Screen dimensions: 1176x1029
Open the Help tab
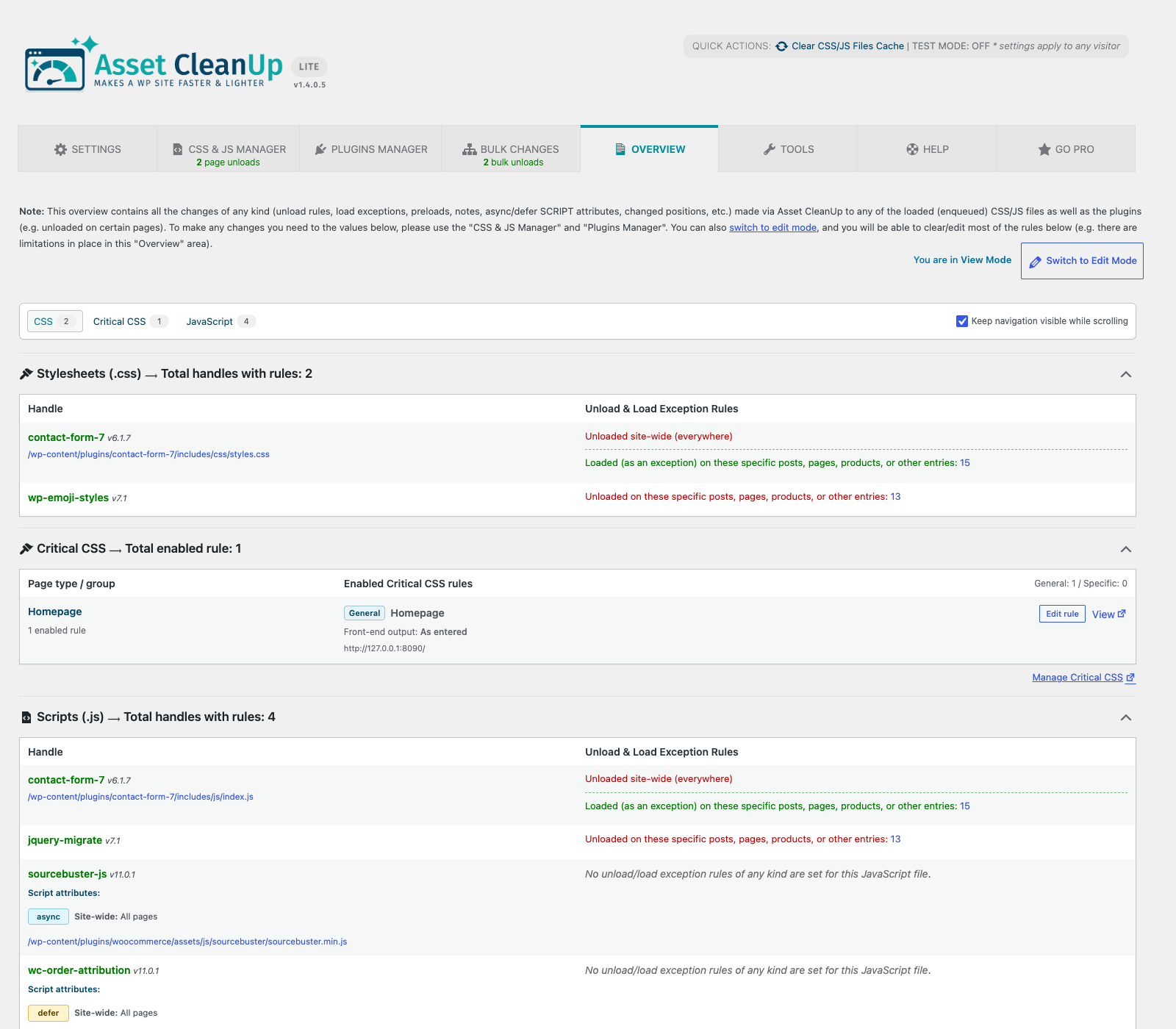pyautogui.click(x=927, y=149)
